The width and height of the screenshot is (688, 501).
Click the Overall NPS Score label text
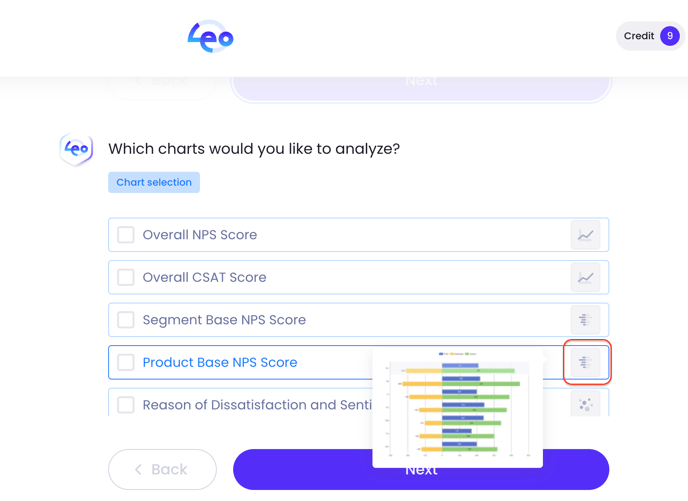200,235
